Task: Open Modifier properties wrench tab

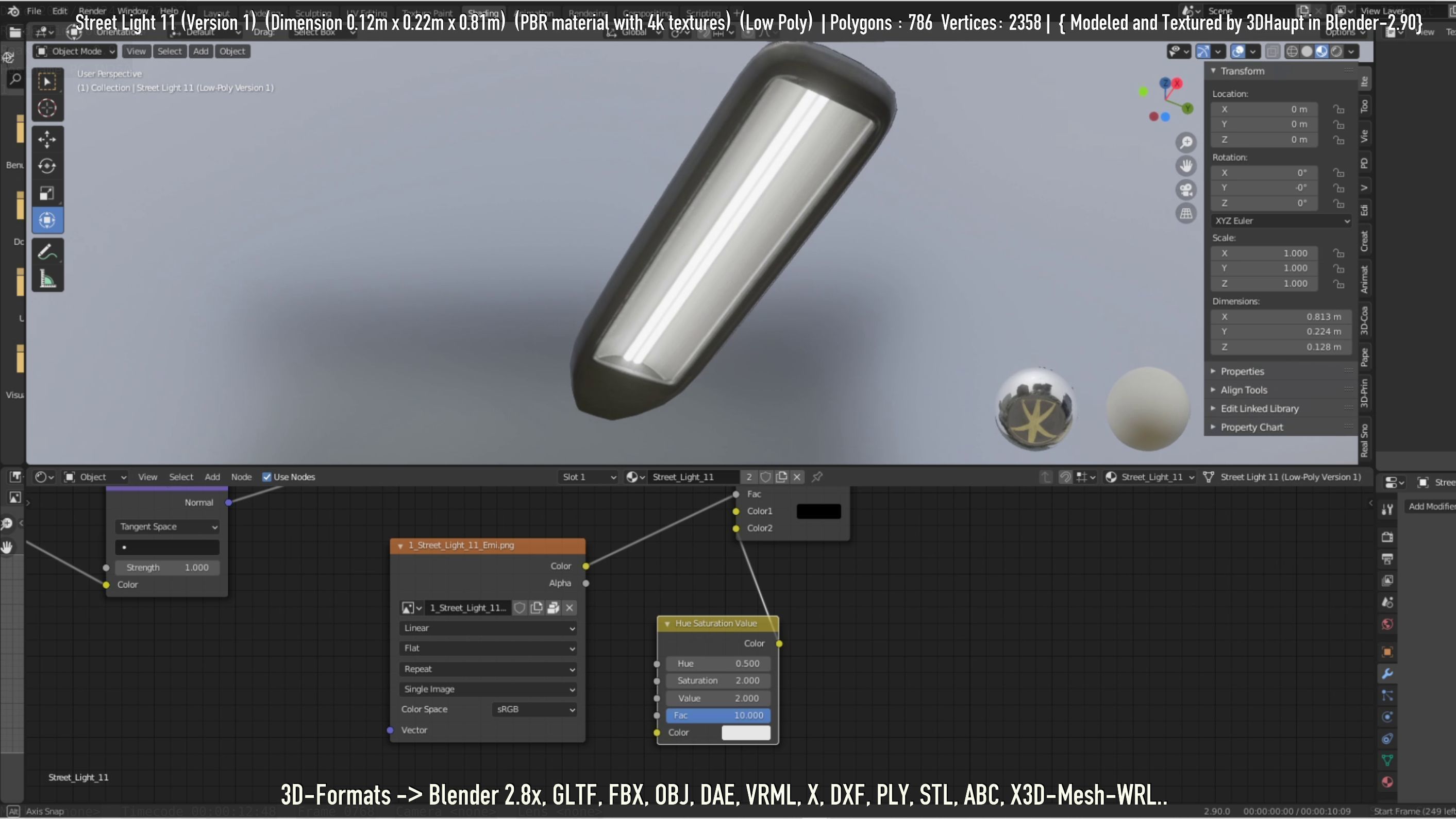Action: [x=1387, y=673]
